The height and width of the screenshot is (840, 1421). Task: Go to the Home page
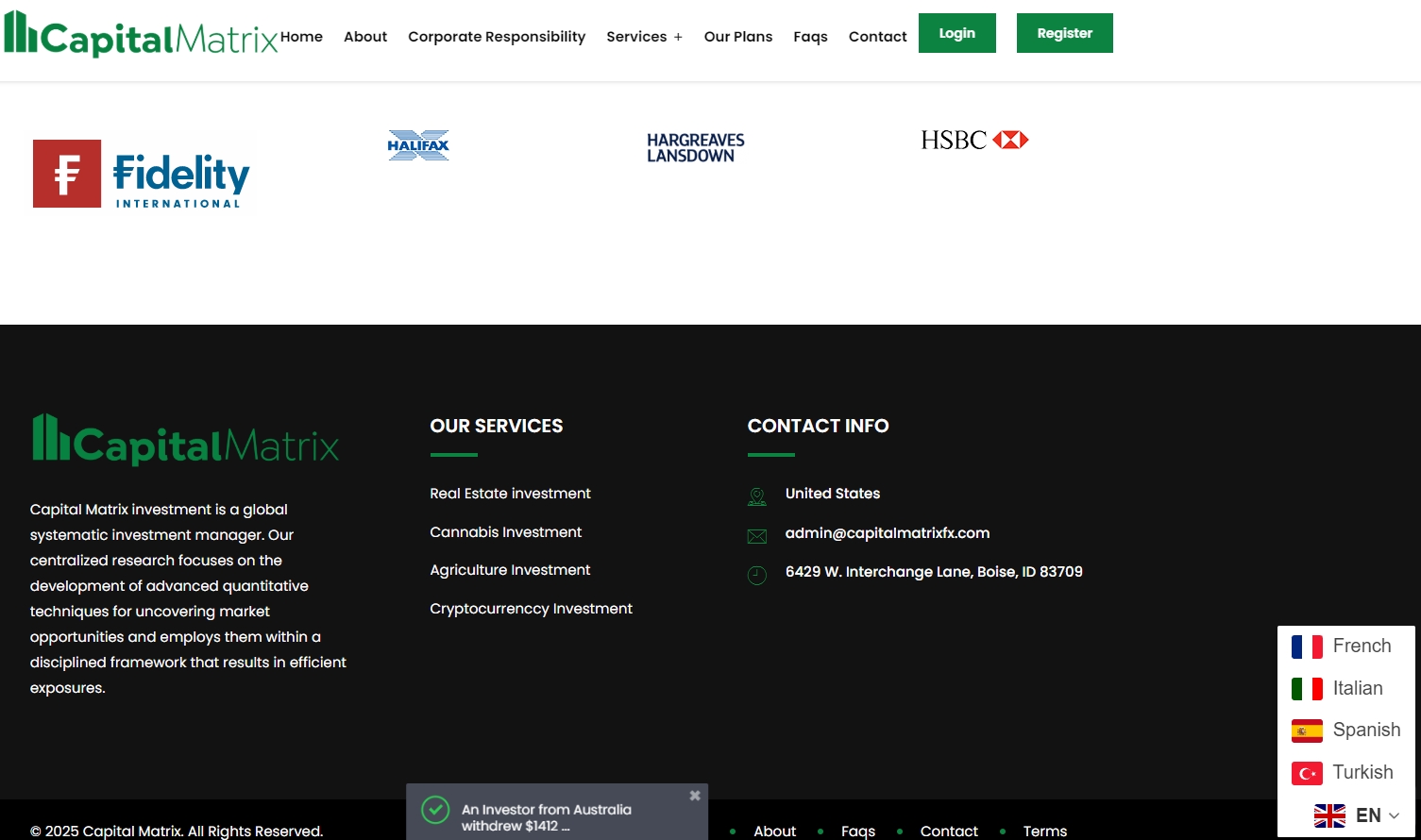(x=301, y=37)
